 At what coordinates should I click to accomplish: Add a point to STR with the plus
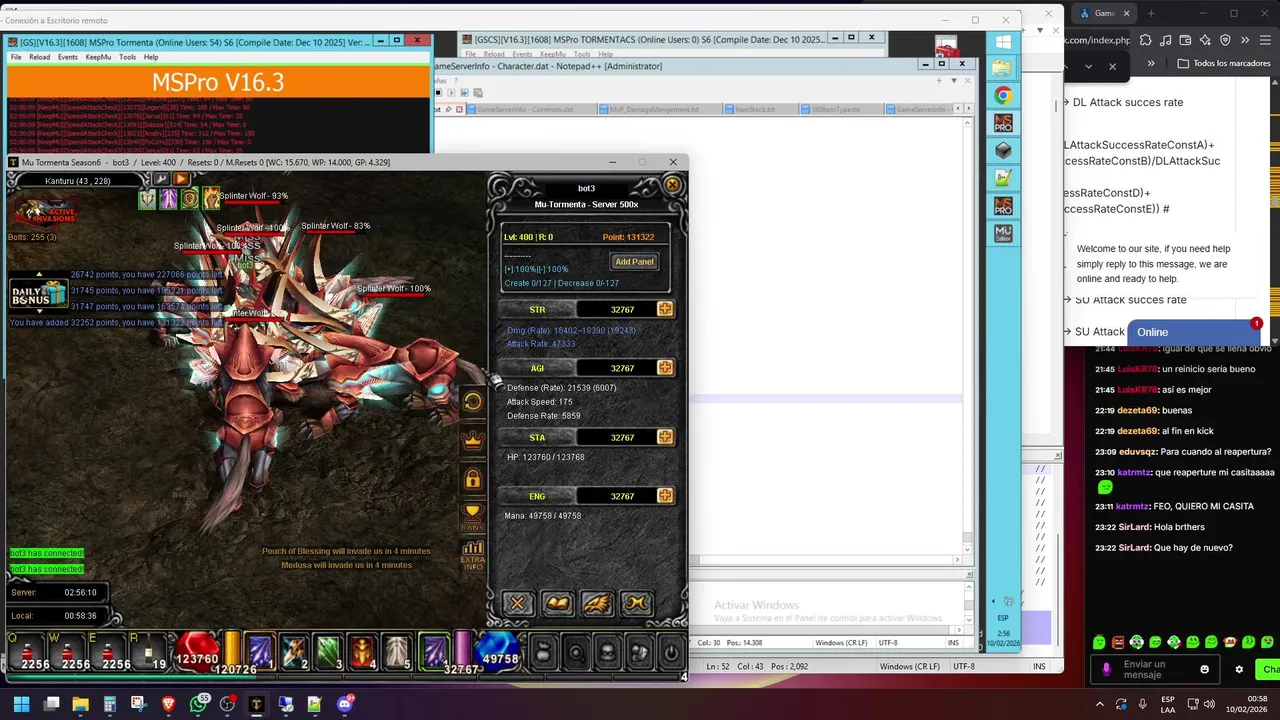click(x=665, y=310)
